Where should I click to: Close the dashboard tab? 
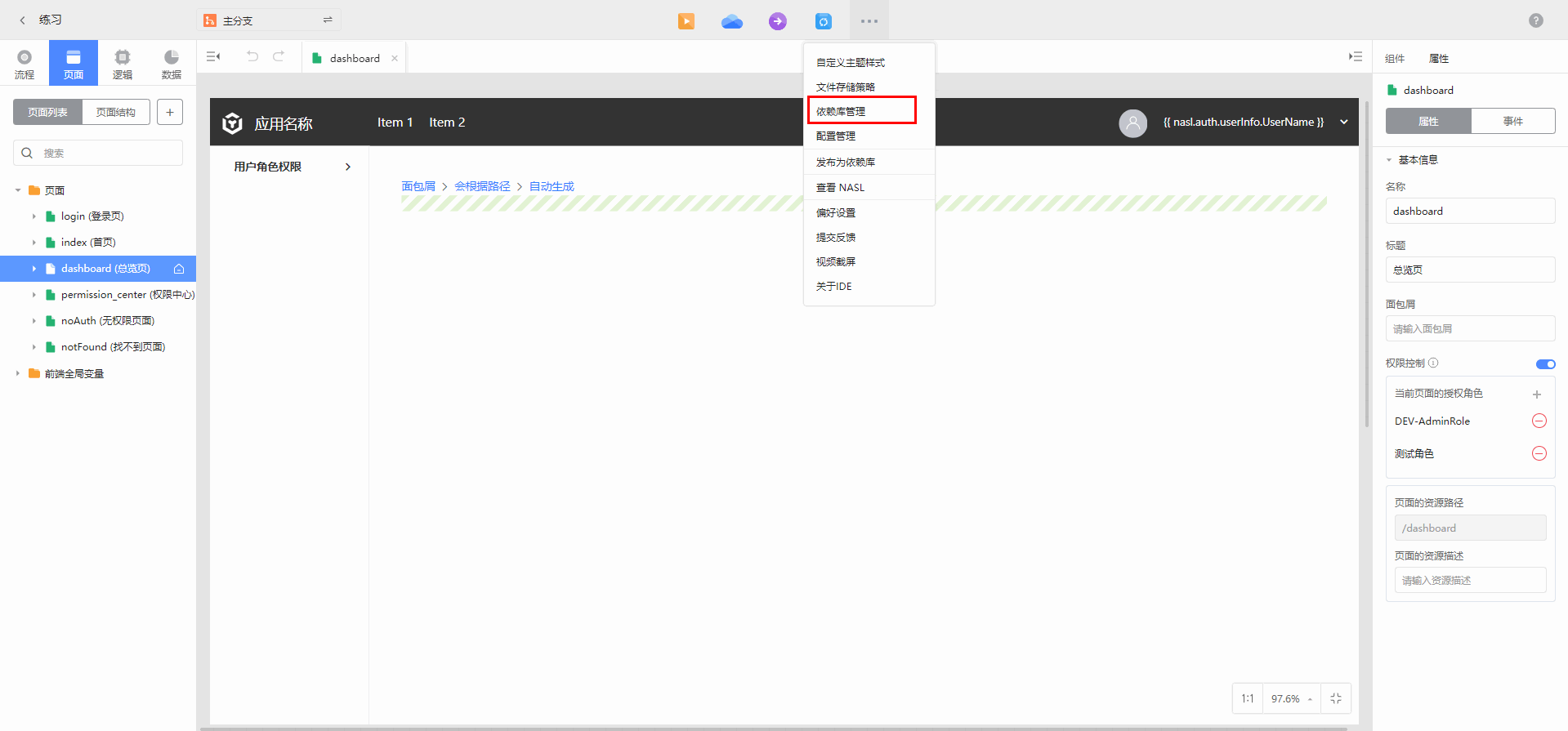[x=395, y=58]
